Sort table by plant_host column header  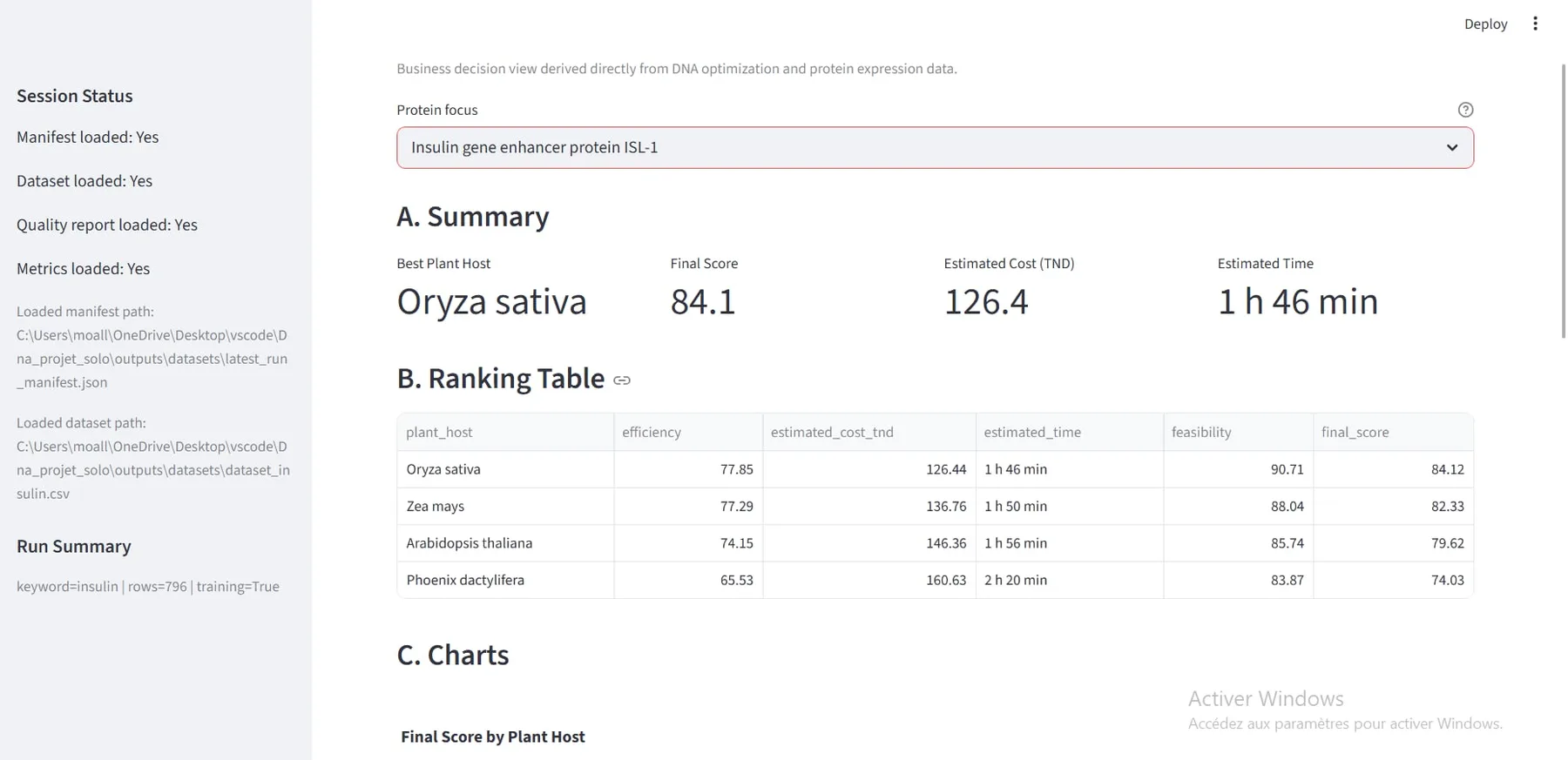505,432
